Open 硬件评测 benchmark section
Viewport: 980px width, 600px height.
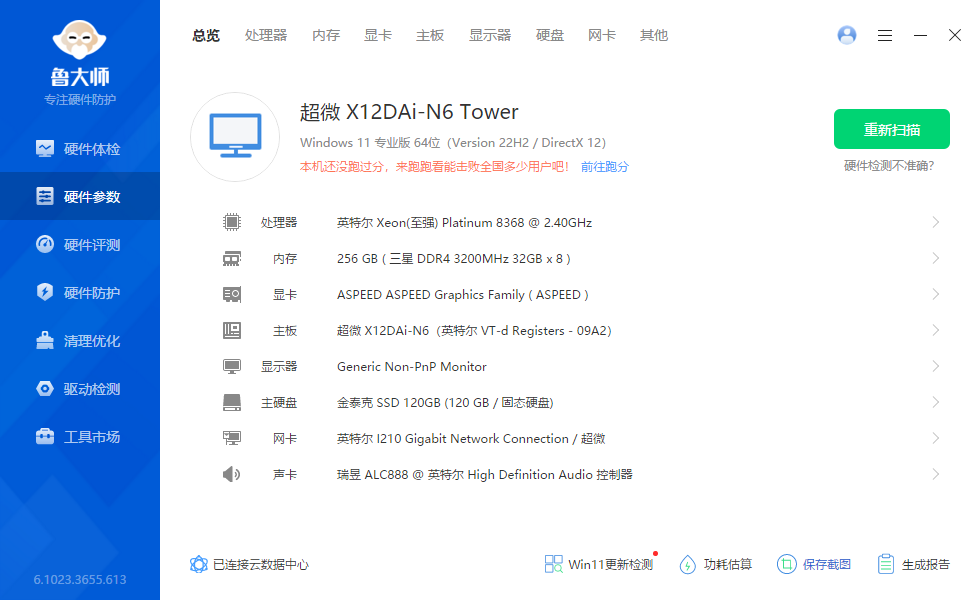click(80, 244)
